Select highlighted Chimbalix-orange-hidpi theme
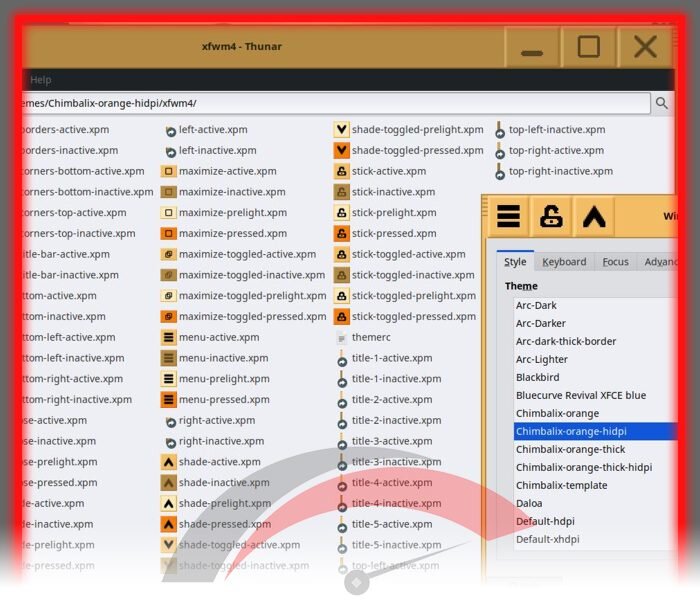700x600 pixels. coord(596,432)
